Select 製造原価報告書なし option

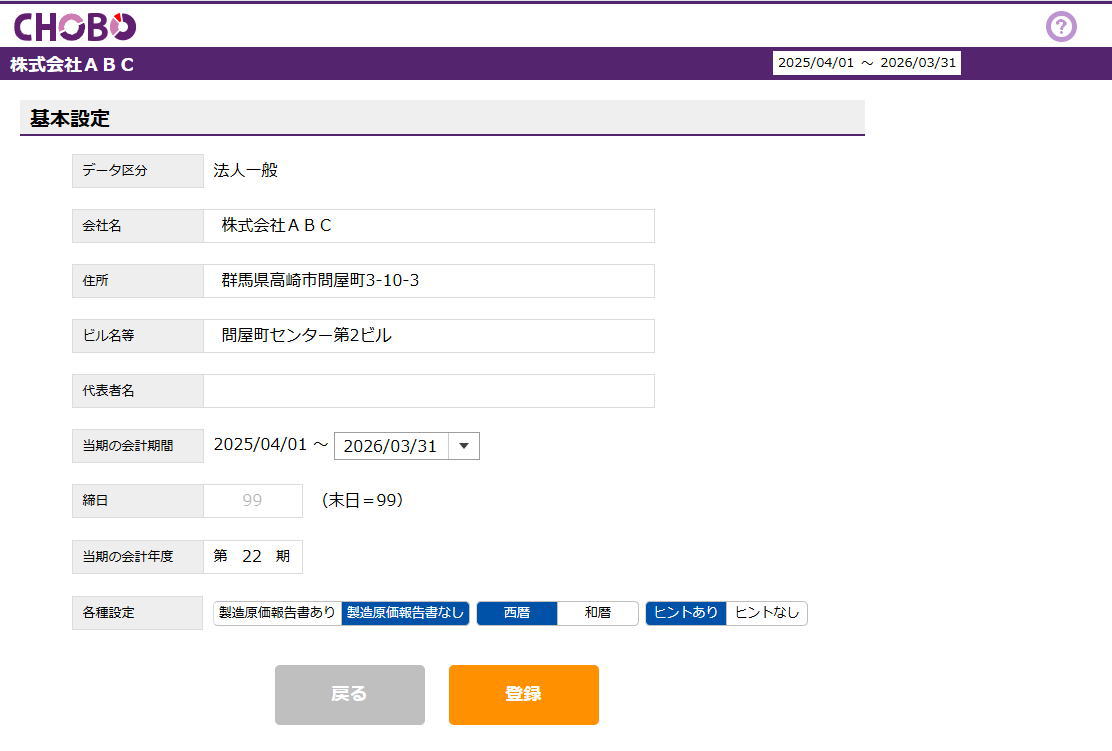(405, 613)
